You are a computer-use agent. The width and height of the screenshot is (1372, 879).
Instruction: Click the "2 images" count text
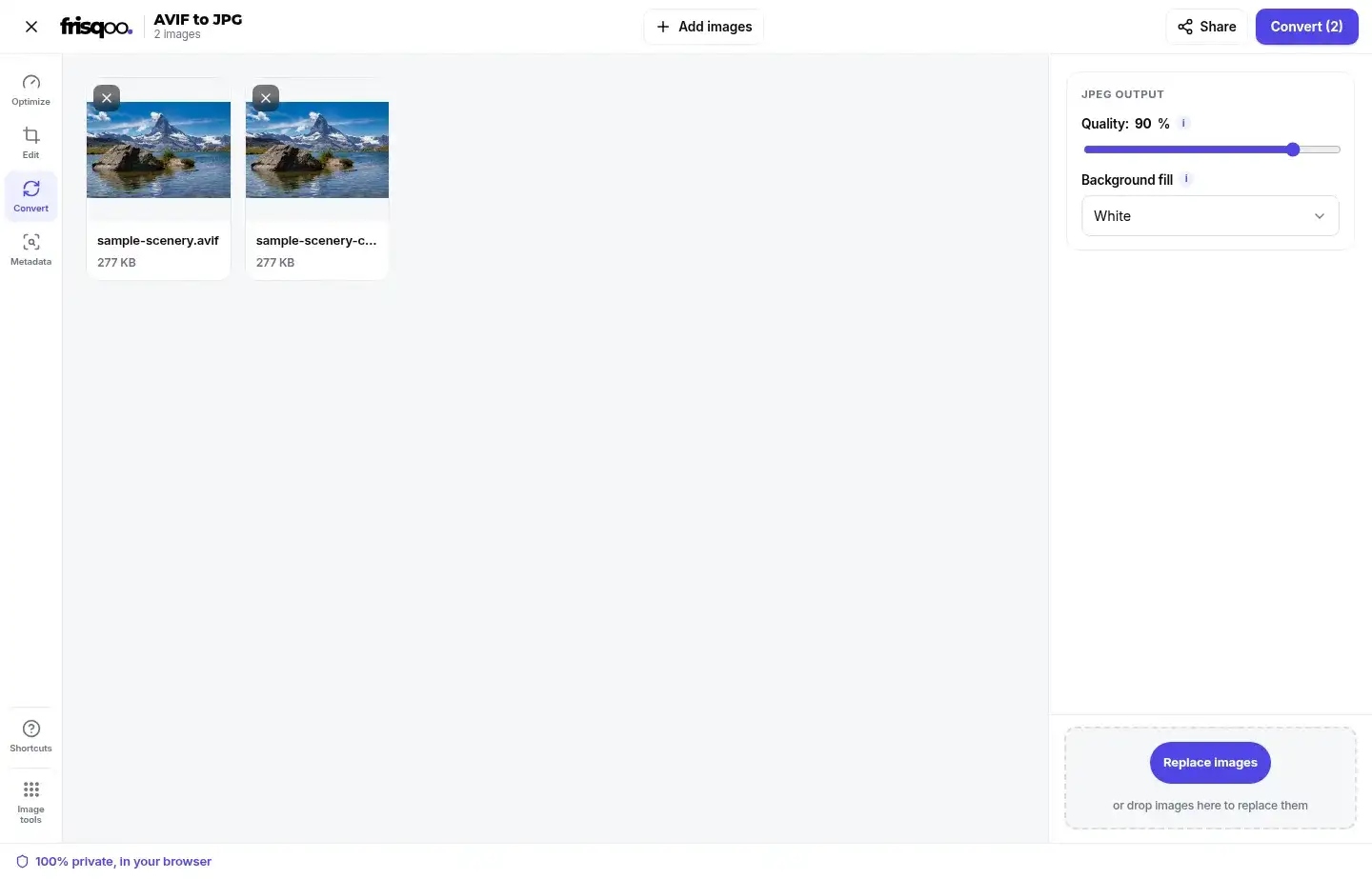[177, 35]
